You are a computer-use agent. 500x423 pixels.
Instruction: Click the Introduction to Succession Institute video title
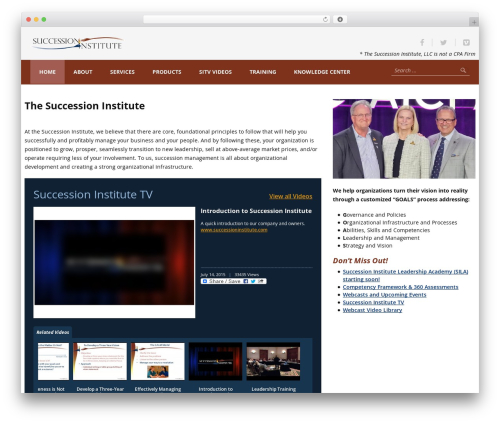256,211
